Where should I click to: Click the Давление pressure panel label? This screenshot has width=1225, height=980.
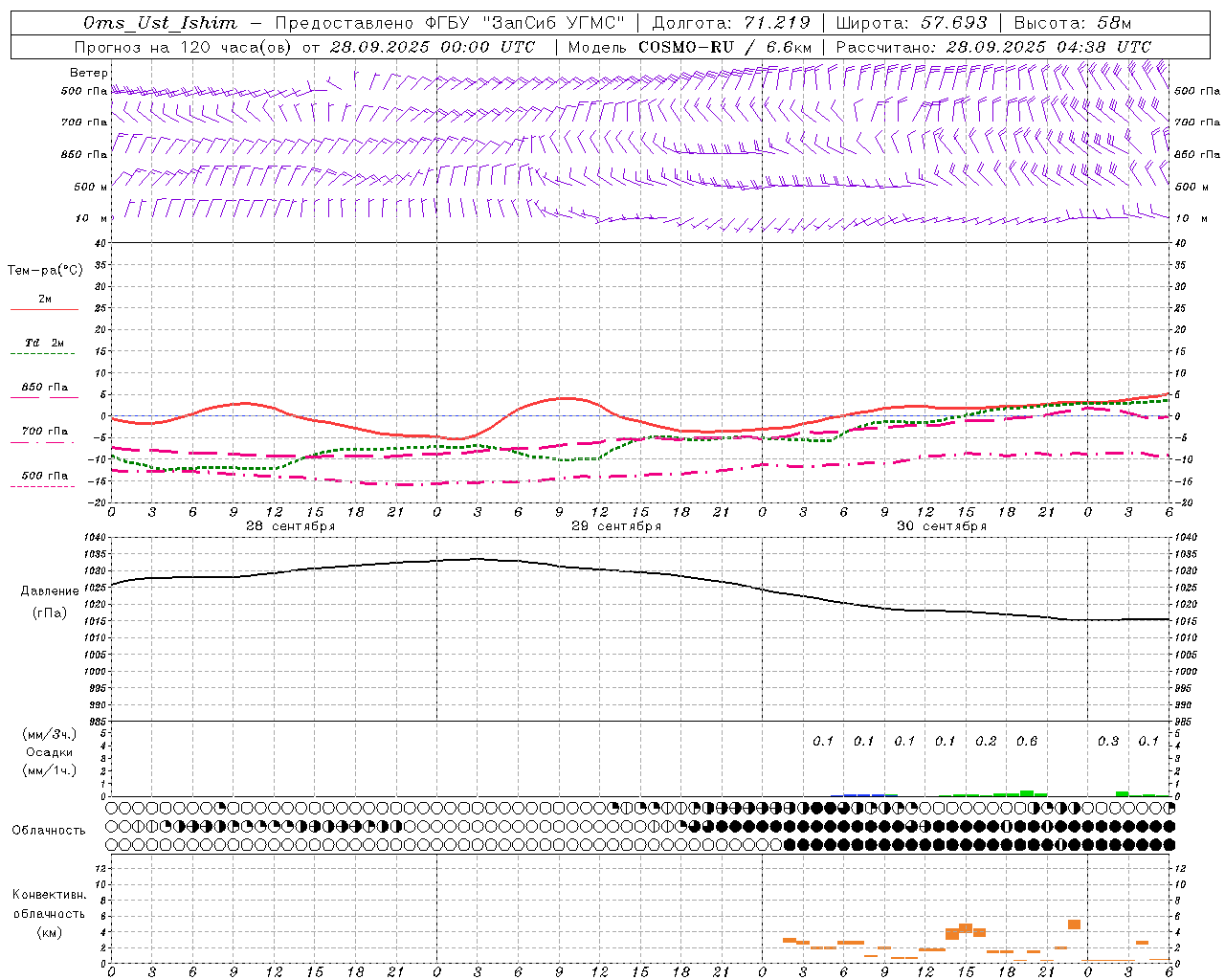click(x=50, y=591)
